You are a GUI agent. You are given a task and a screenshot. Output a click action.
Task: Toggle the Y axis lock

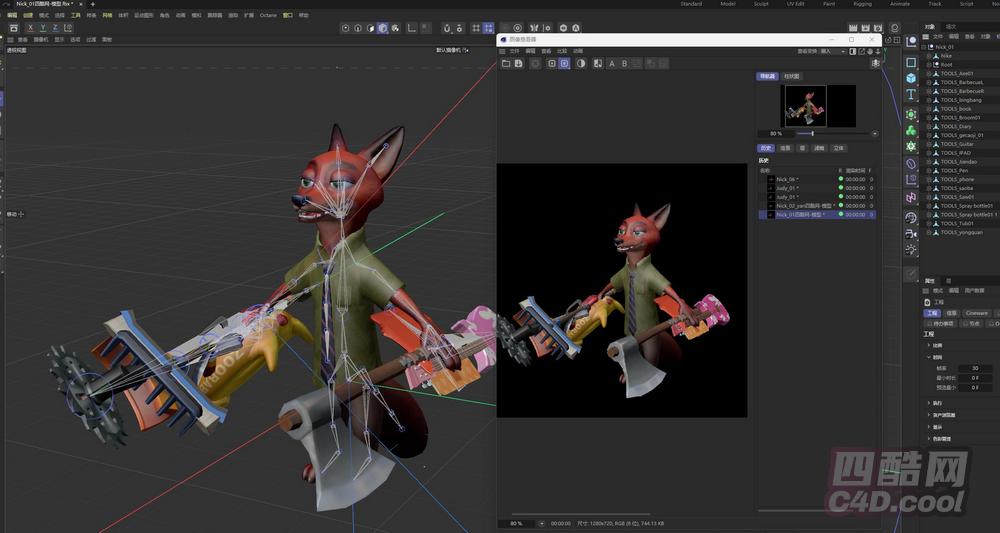(x=44, y=28)
